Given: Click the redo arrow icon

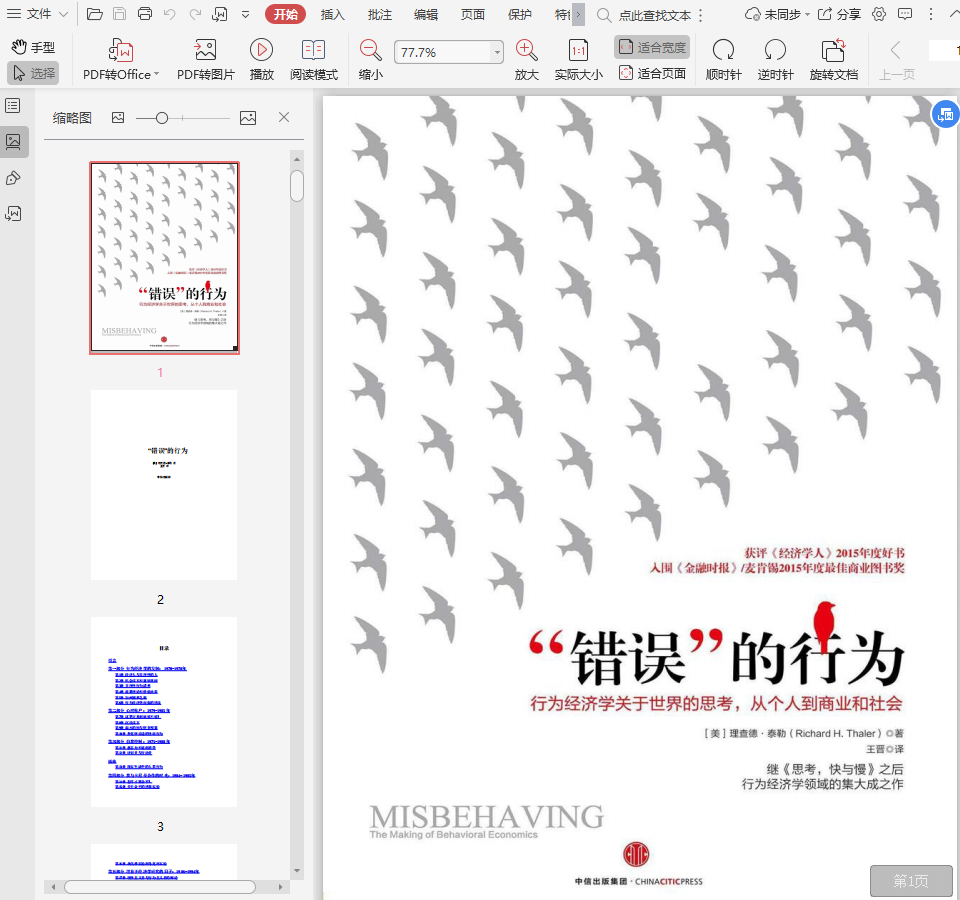Looking at the screenshot, I should pos(195,13).
